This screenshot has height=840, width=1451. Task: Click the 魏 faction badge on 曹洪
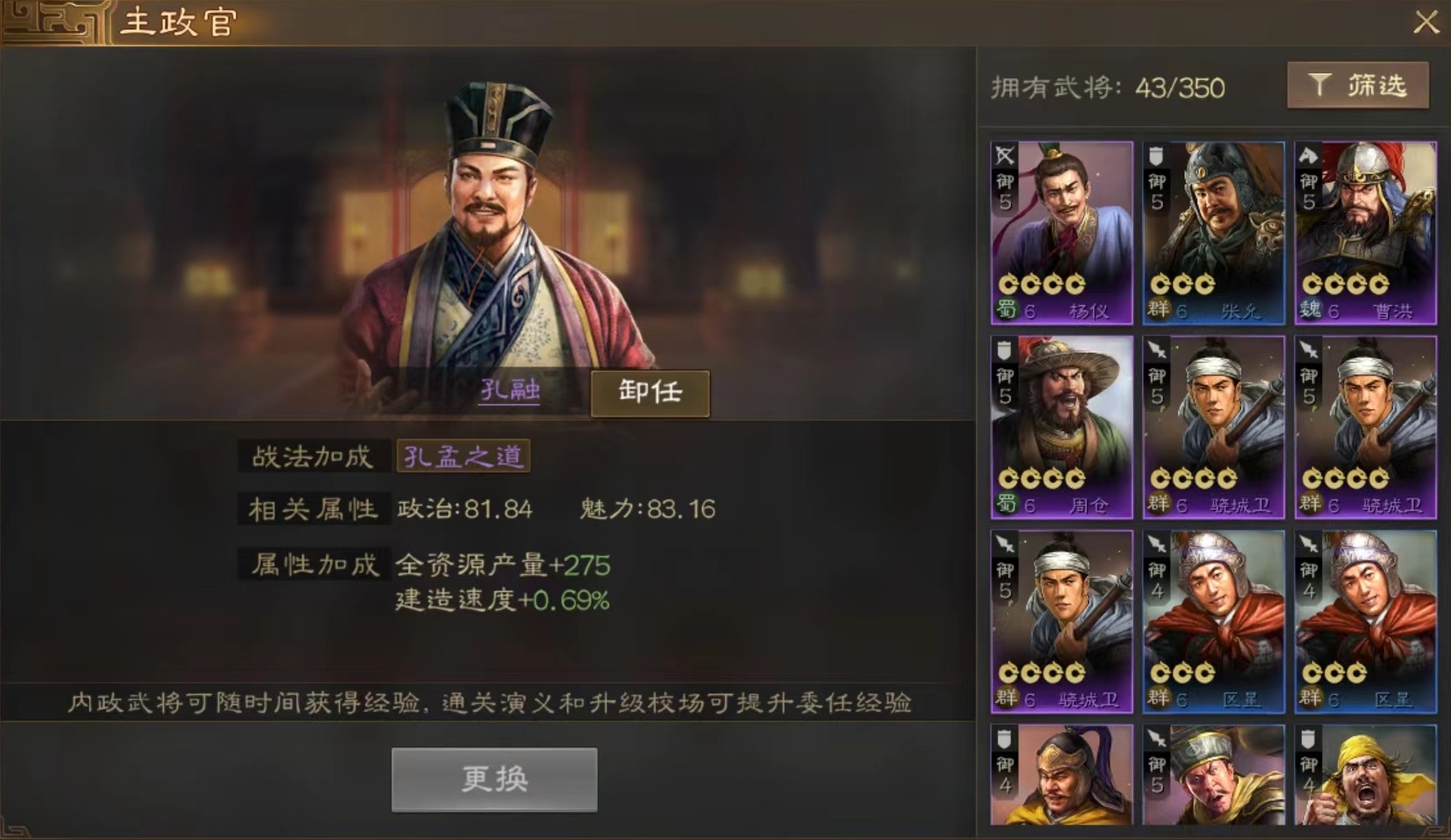click(x=1309, y=310)
